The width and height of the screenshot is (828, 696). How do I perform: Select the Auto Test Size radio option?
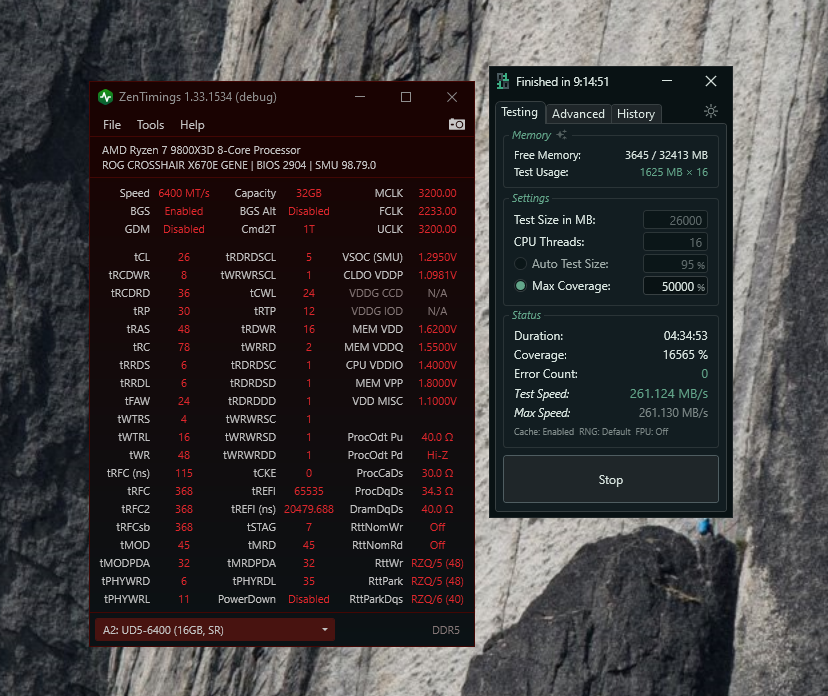pyautogui.click(x=520, y=264)
